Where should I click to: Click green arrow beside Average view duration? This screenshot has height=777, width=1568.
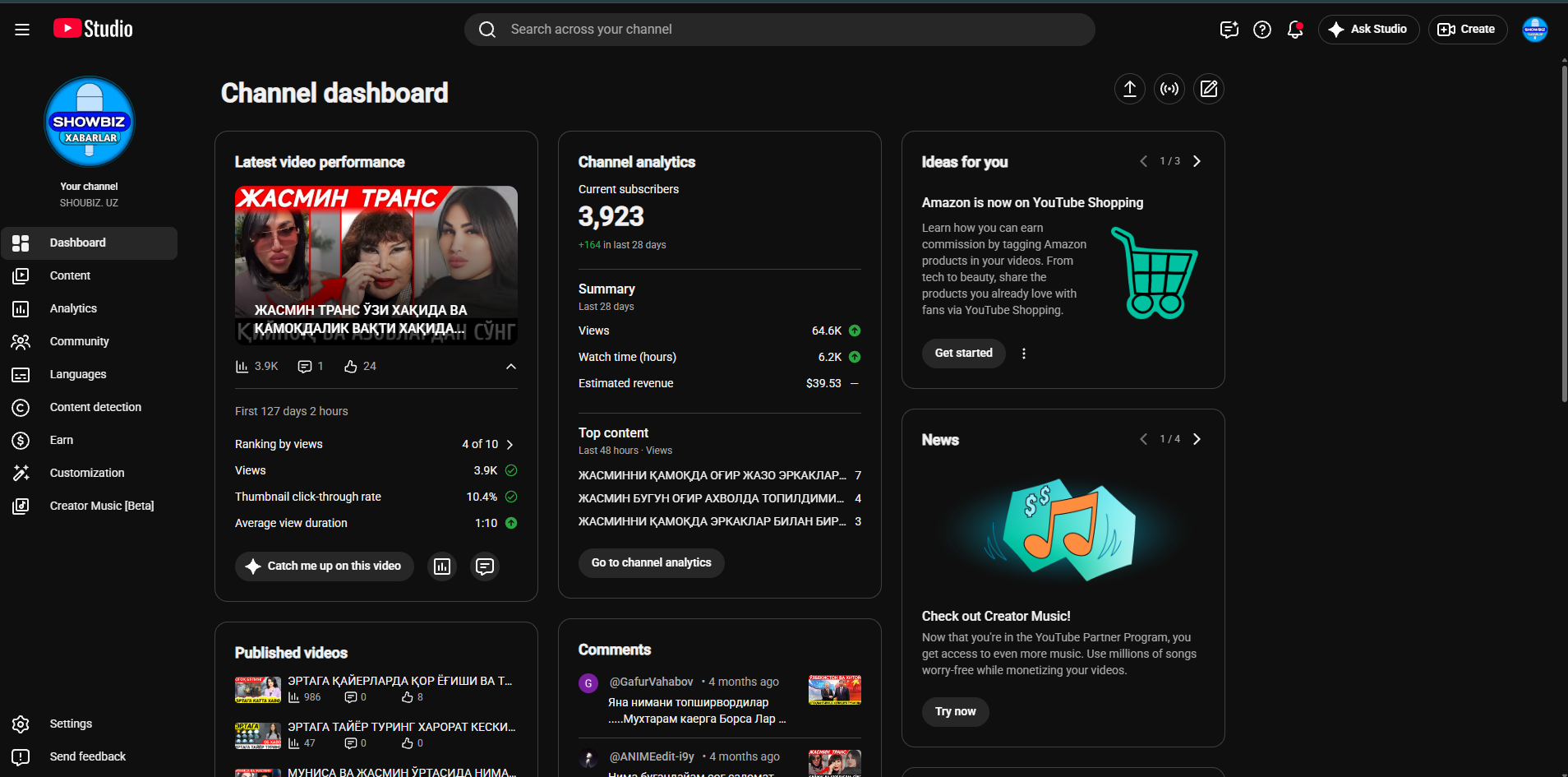(x=511, y=523)
